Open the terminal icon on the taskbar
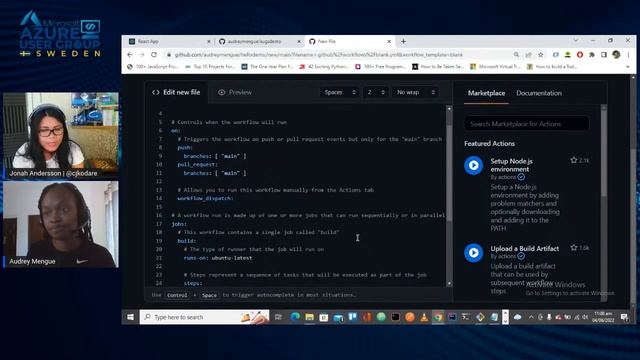 point(396,317)
